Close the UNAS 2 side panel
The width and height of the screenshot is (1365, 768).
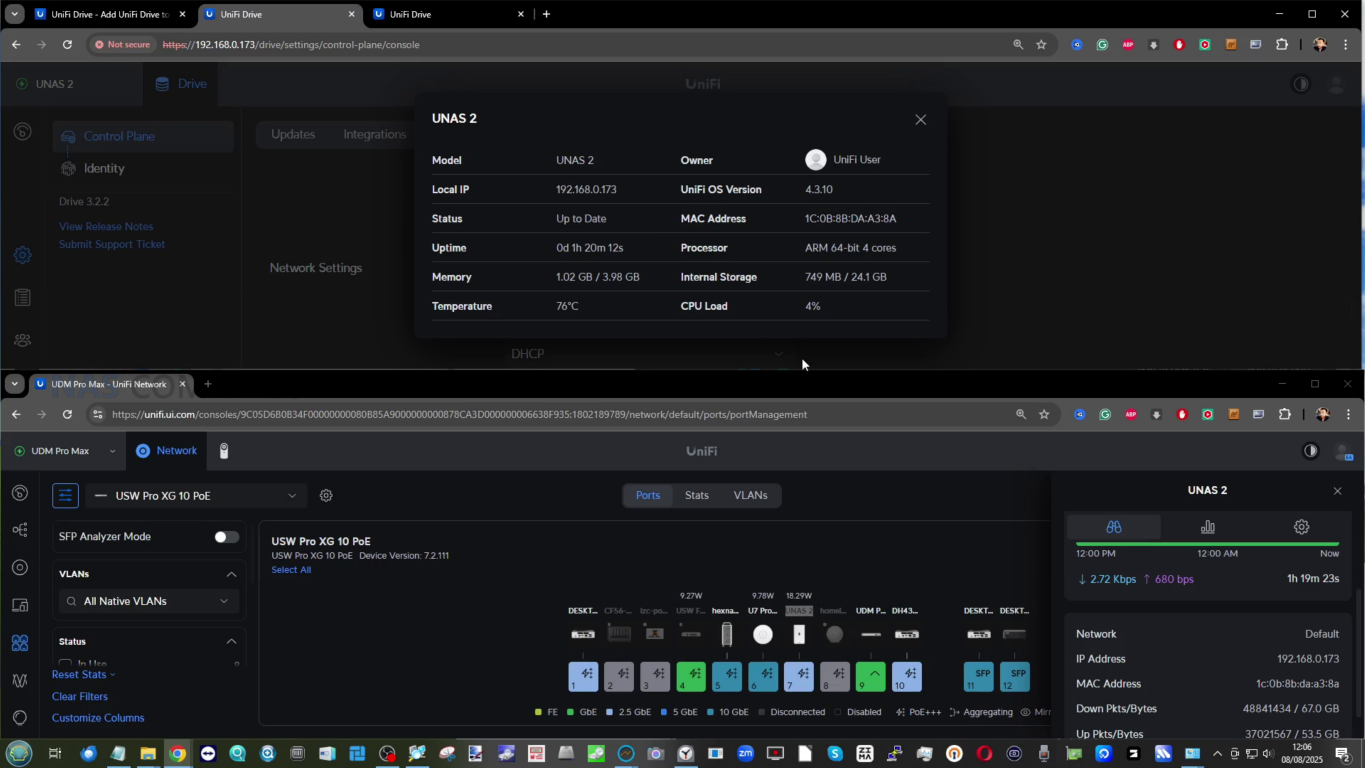1337,491
